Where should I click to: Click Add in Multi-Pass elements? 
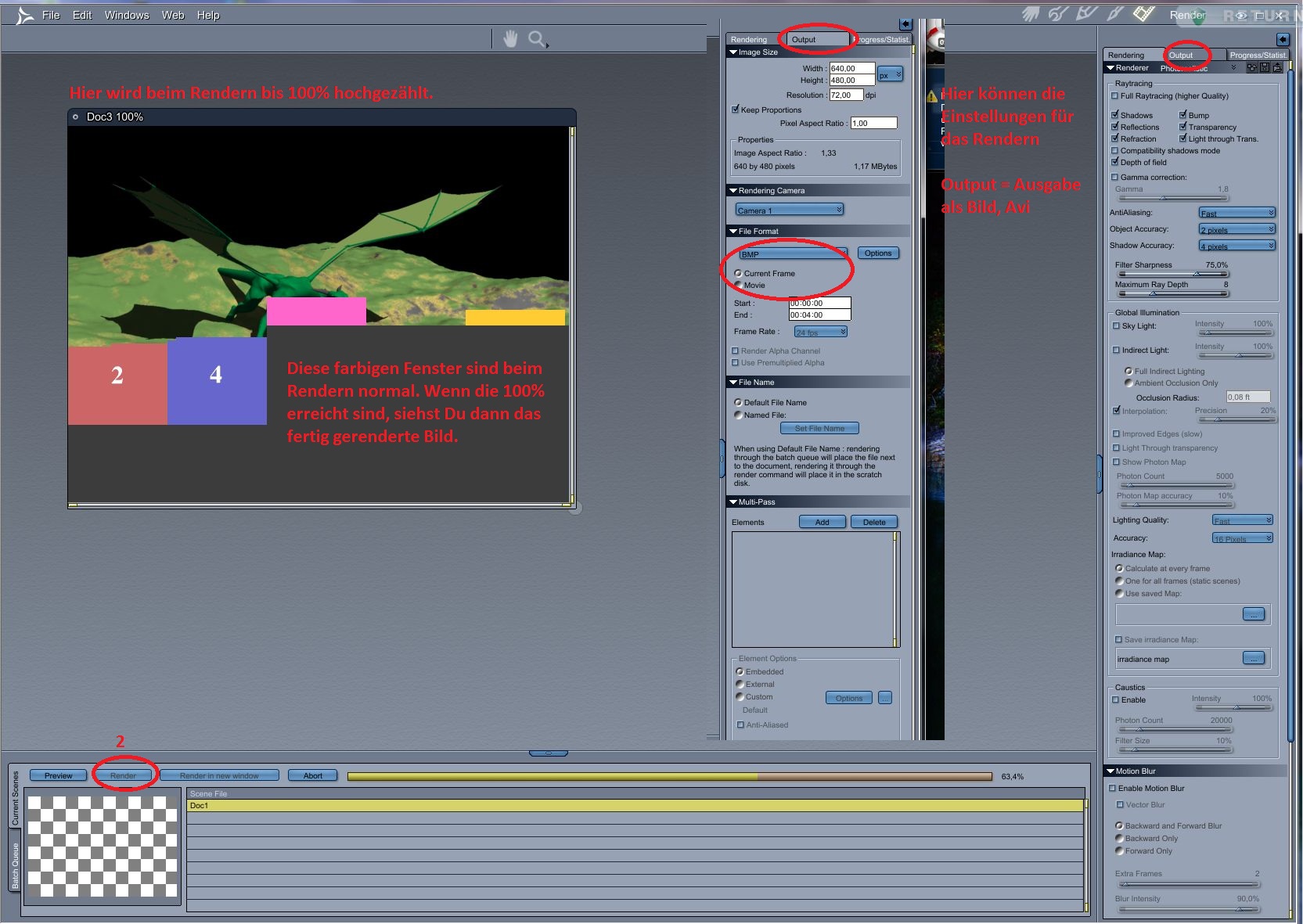click(822, 522)
